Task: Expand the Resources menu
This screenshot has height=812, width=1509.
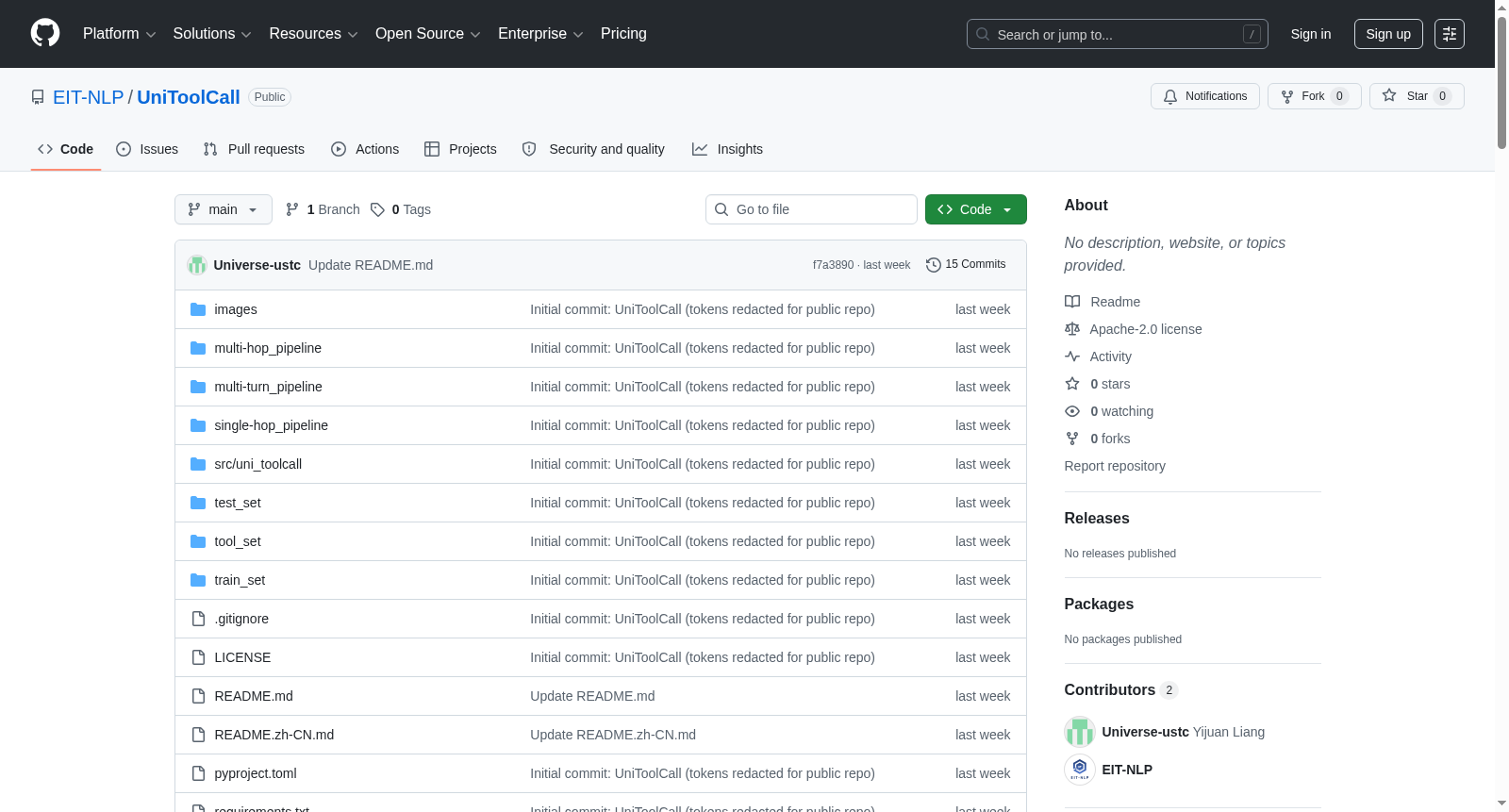Action: click(x=313, y=34)
